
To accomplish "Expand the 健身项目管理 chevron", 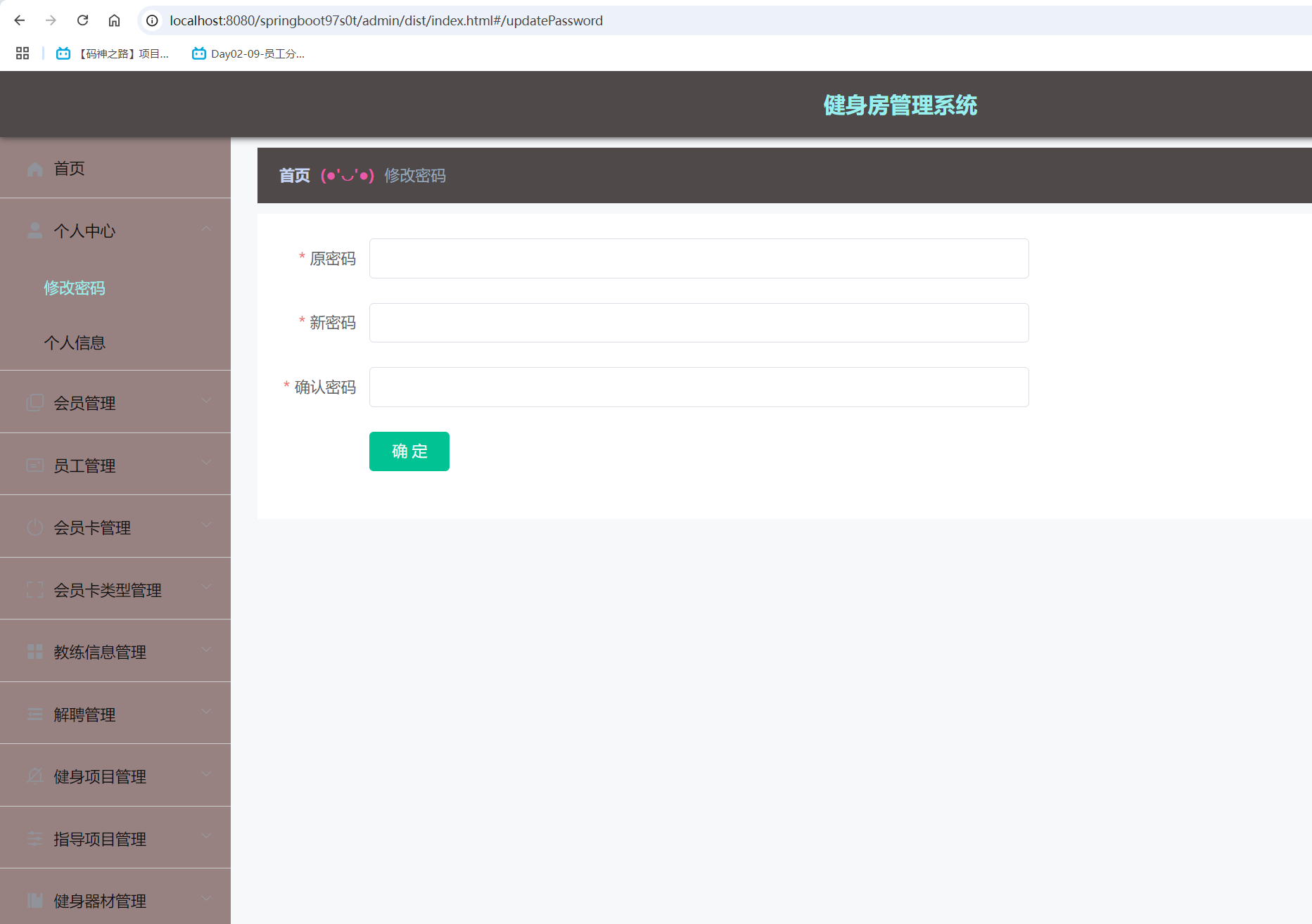I will point(206,774).
